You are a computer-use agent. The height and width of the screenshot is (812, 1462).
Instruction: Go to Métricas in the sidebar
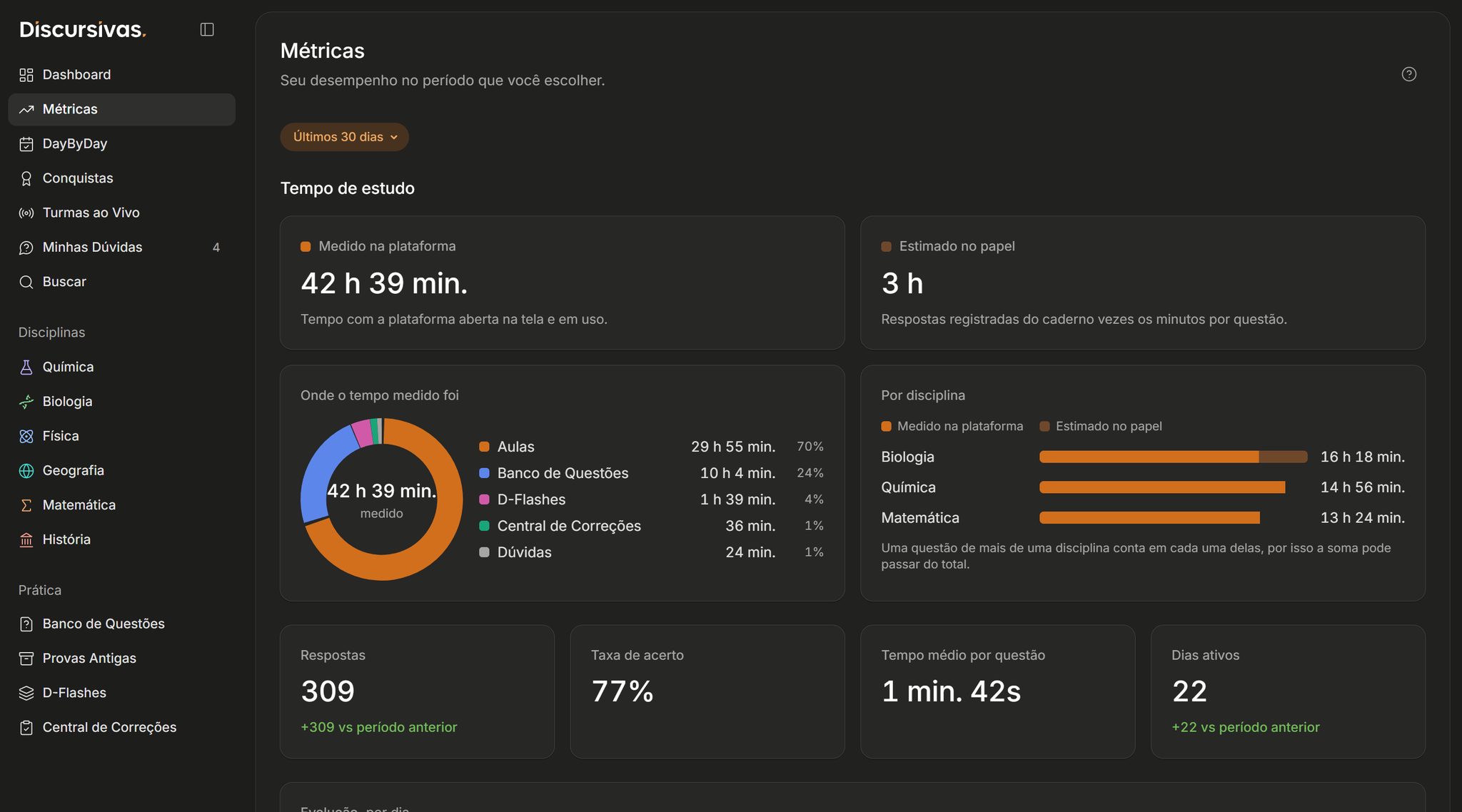click(121, 109)
